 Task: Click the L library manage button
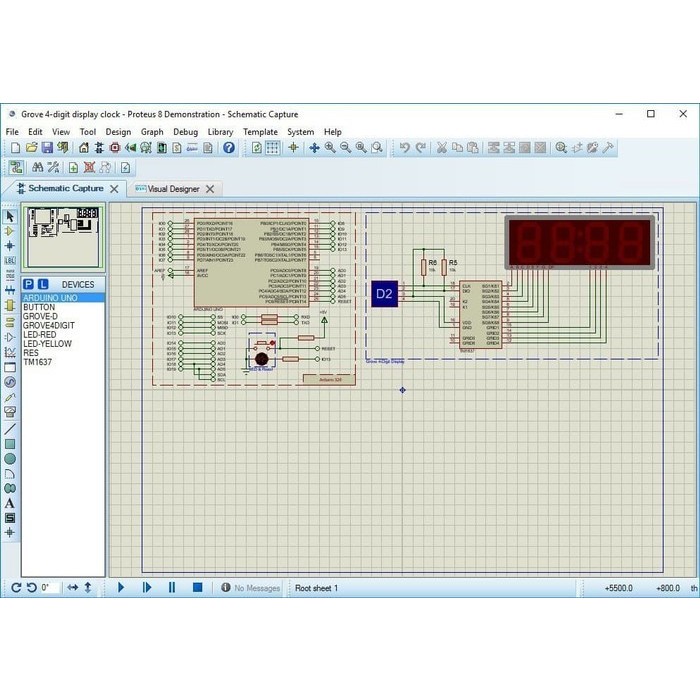tap(43, 284)
